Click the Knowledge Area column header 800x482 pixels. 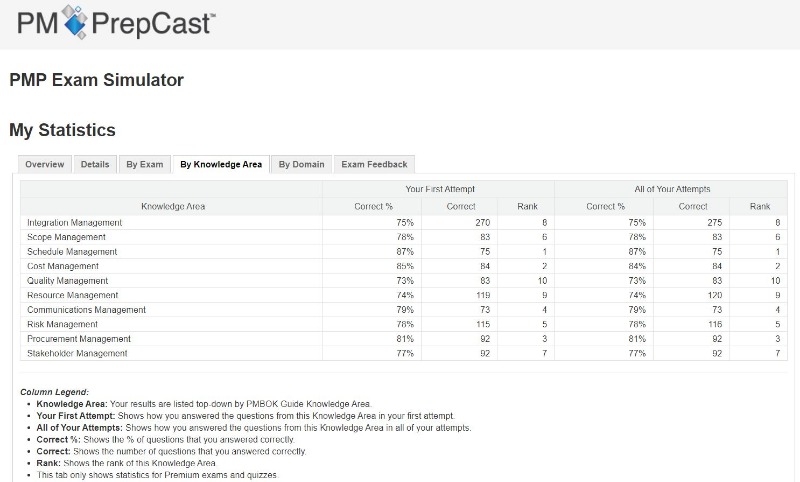[173, 206]
